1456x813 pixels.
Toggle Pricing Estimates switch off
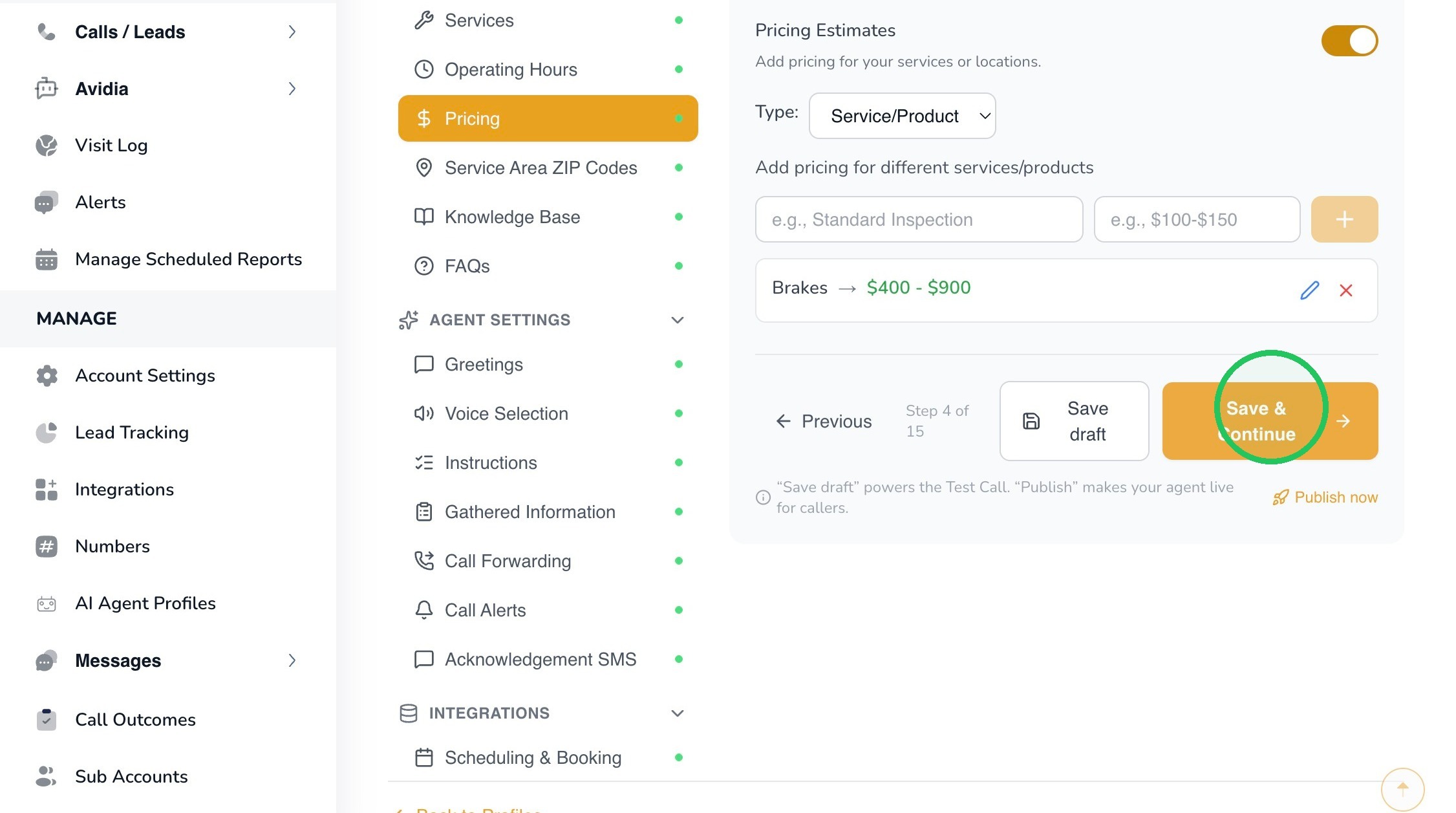point(1349,41)
